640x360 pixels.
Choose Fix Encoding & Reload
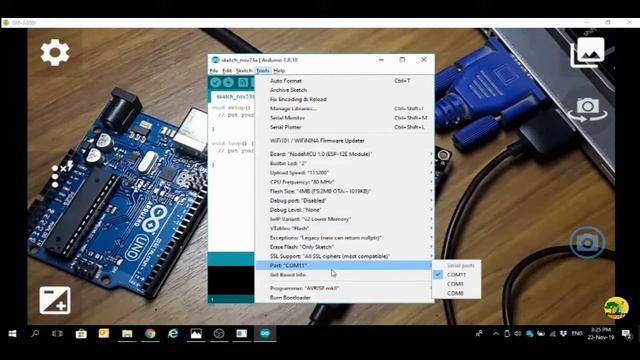(344, 99)
